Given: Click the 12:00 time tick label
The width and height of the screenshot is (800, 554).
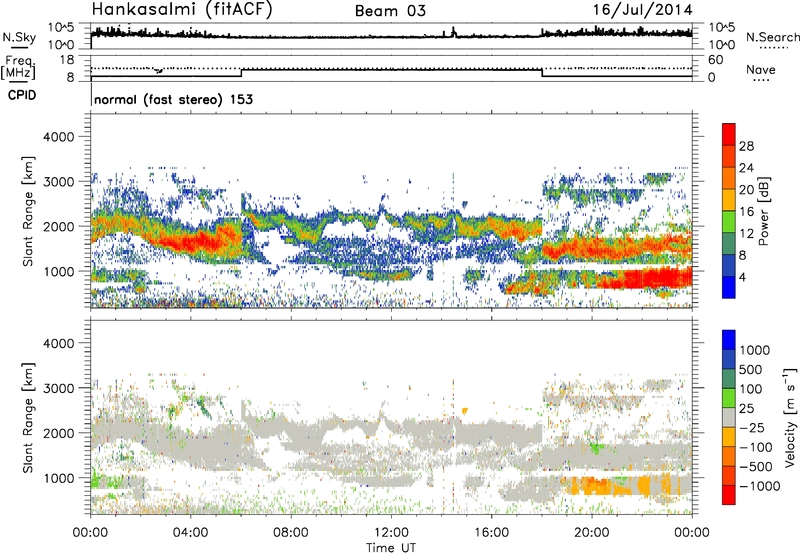Looking at the screenshot, I should point(391,533).
